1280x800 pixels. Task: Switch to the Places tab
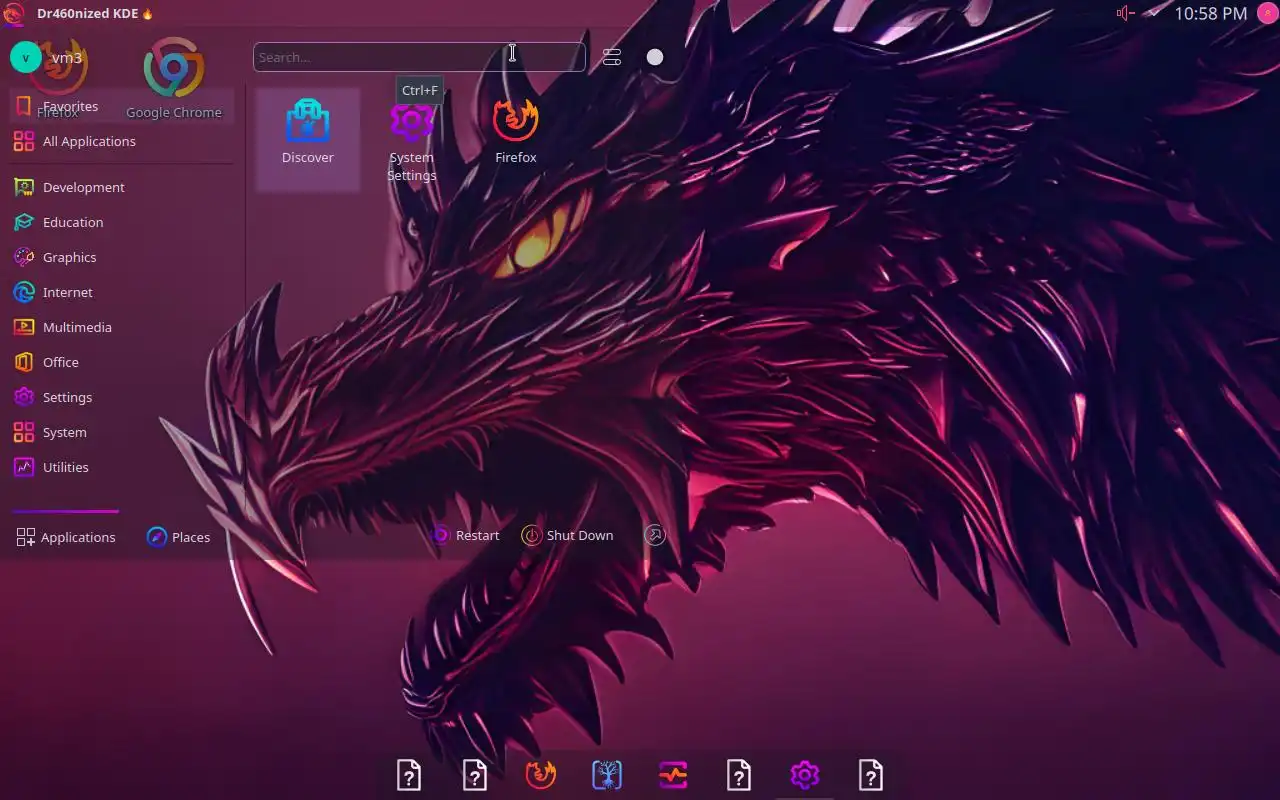click(x=179, y=537)
